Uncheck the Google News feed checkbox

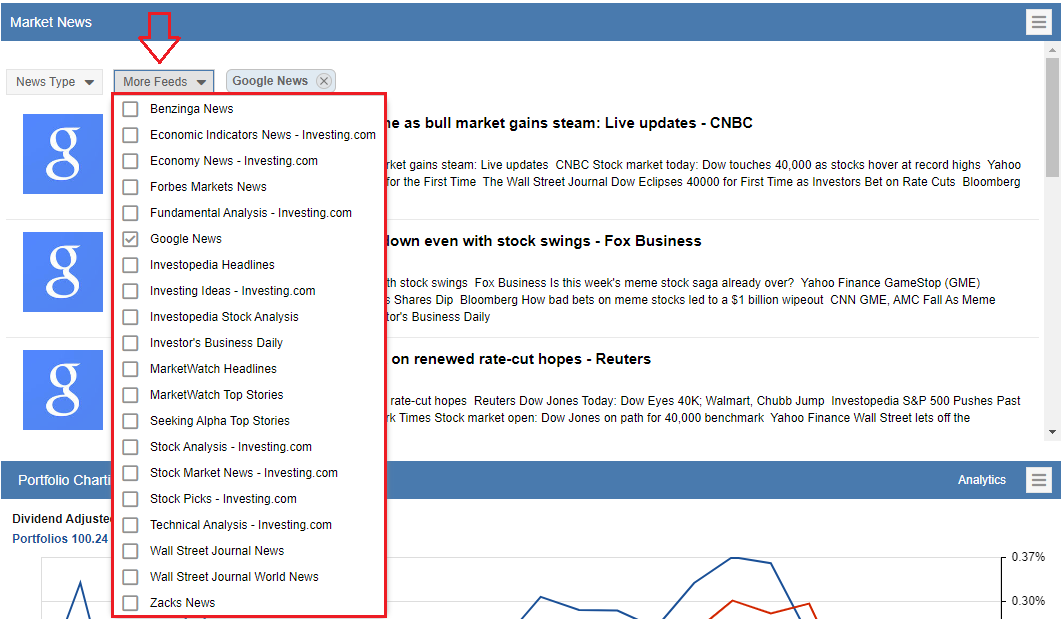130,239
